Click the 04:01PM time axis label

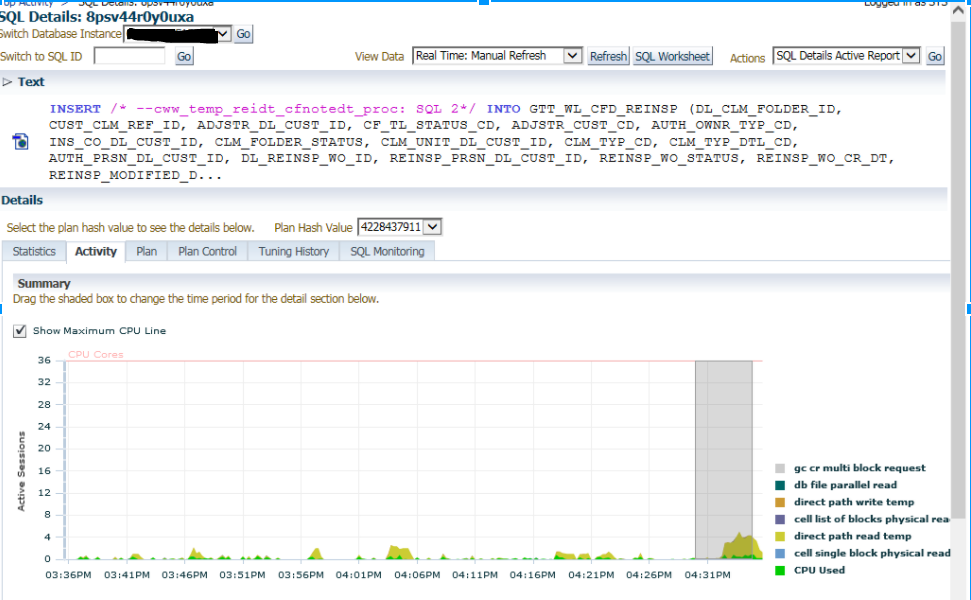click(359, 575)
